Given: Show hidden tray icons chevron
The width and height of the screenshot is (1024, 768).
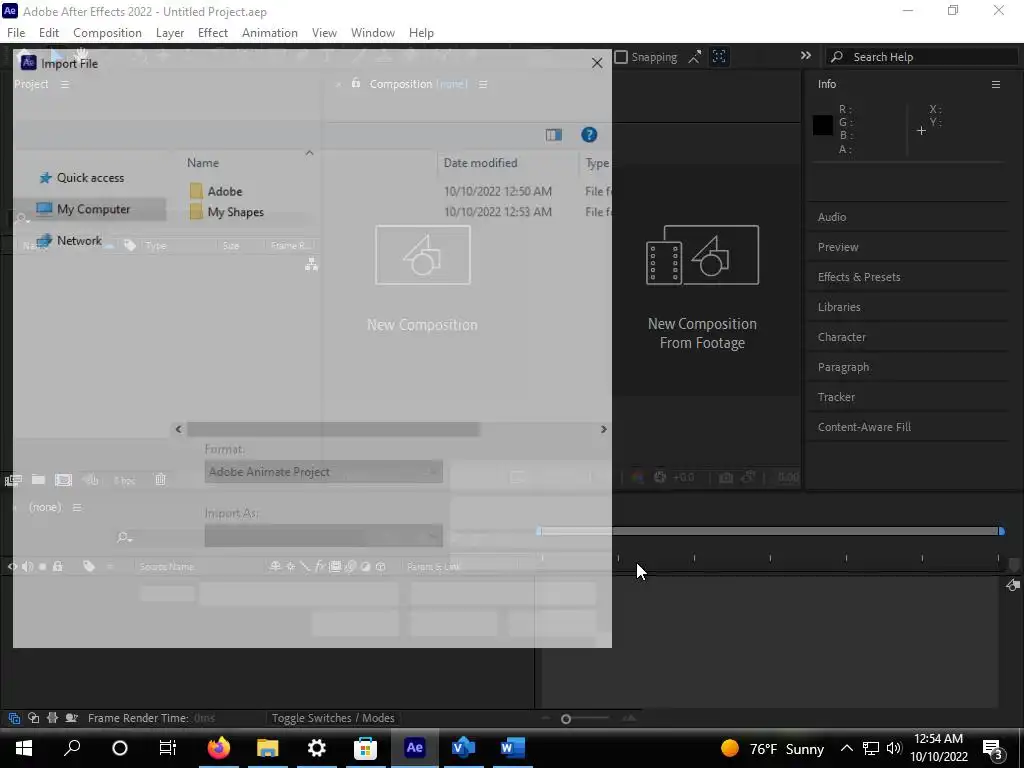Looking at the screenshot, I should pyautogui.click(x=846, y=748).
